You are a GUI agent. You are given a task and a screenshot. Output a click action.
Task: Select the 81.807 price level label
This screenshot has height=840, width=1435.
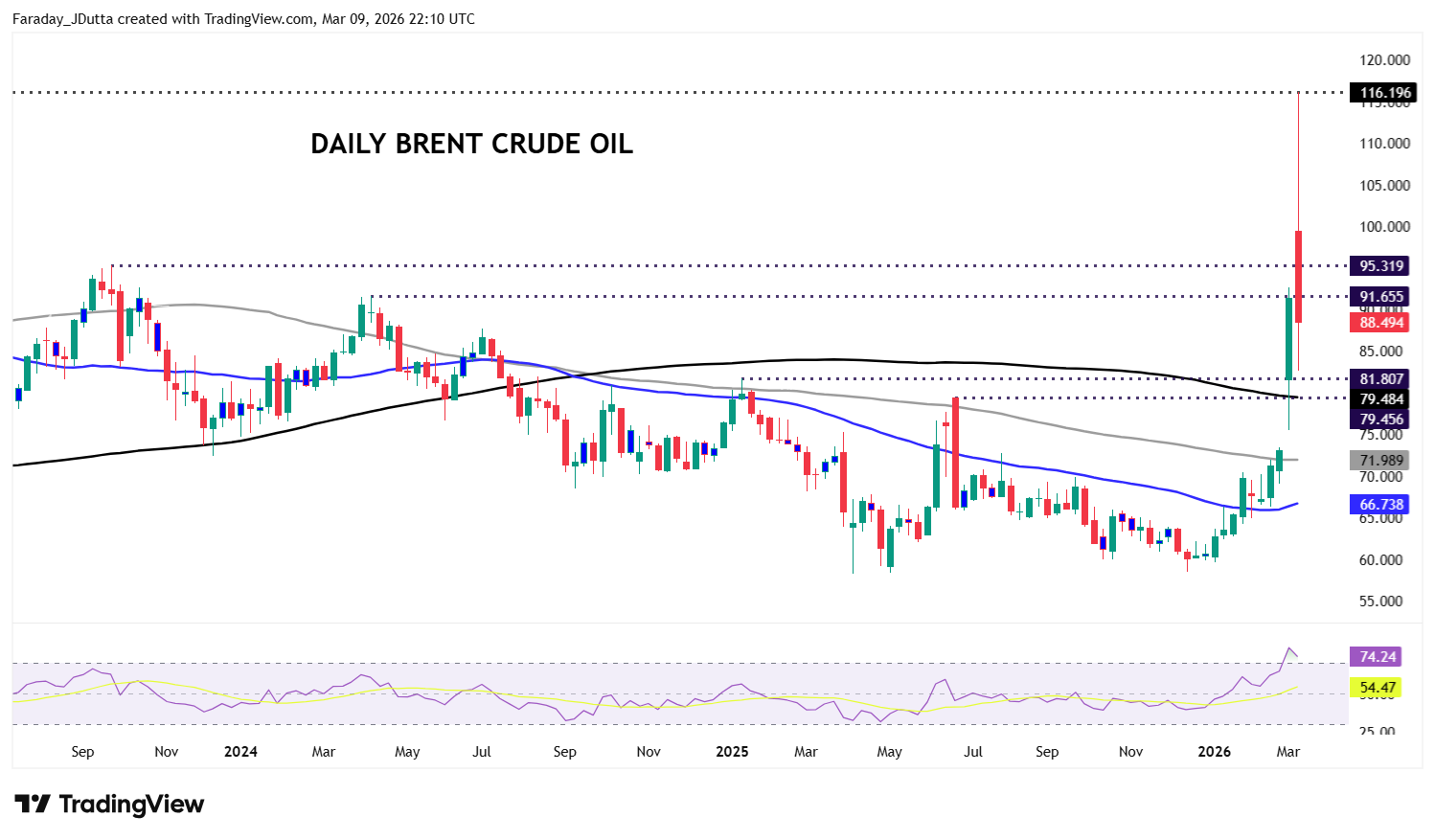tap(1381, 378)
